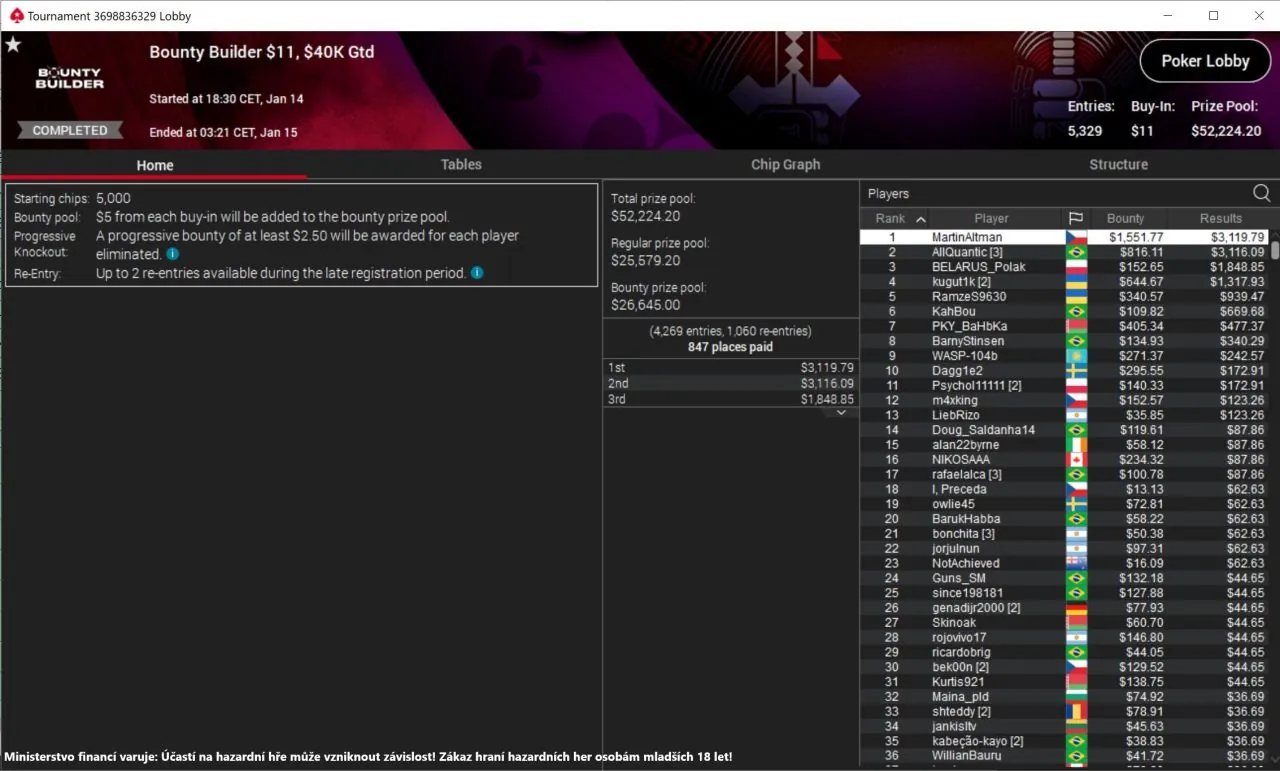The width and height of the screenshot is (1280, 771).
Task: Sort the list by Bounty column
Action: 1125,218
